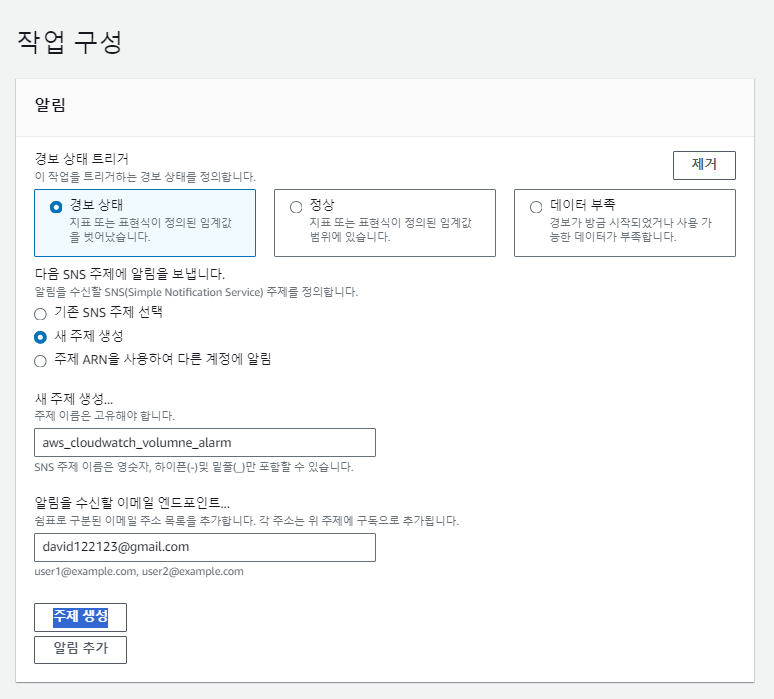Image resolution: width=774 pixels, height=699 pixels.
Task: Click the 작업 구성 page title
Action: pyautogui.click(x=69, y=41)
